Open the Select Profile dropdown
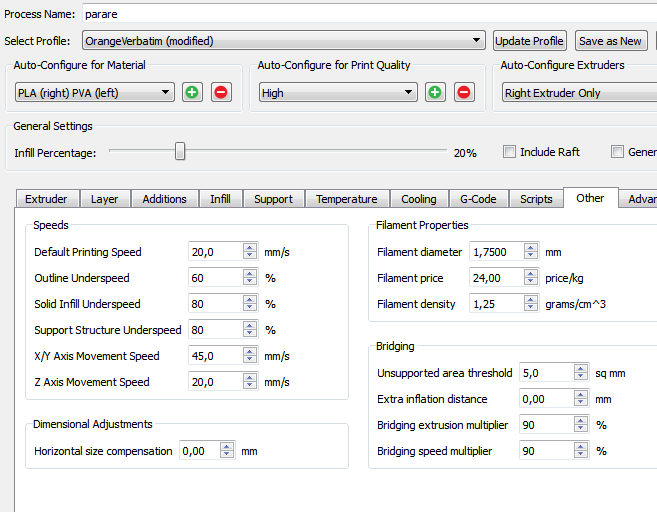 tap(477, 41)
